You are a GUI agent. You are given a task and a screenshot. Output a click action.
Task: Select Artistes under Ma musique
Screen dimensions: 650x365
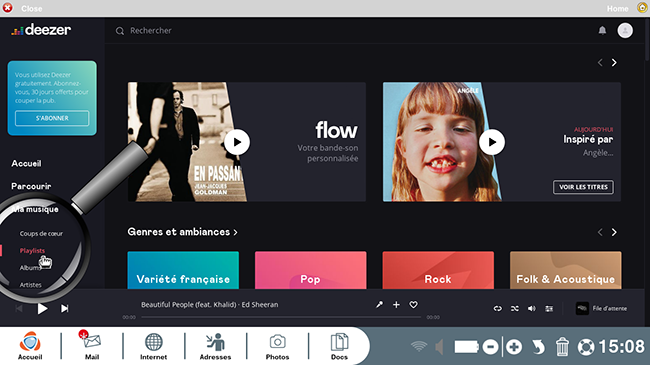31,285
